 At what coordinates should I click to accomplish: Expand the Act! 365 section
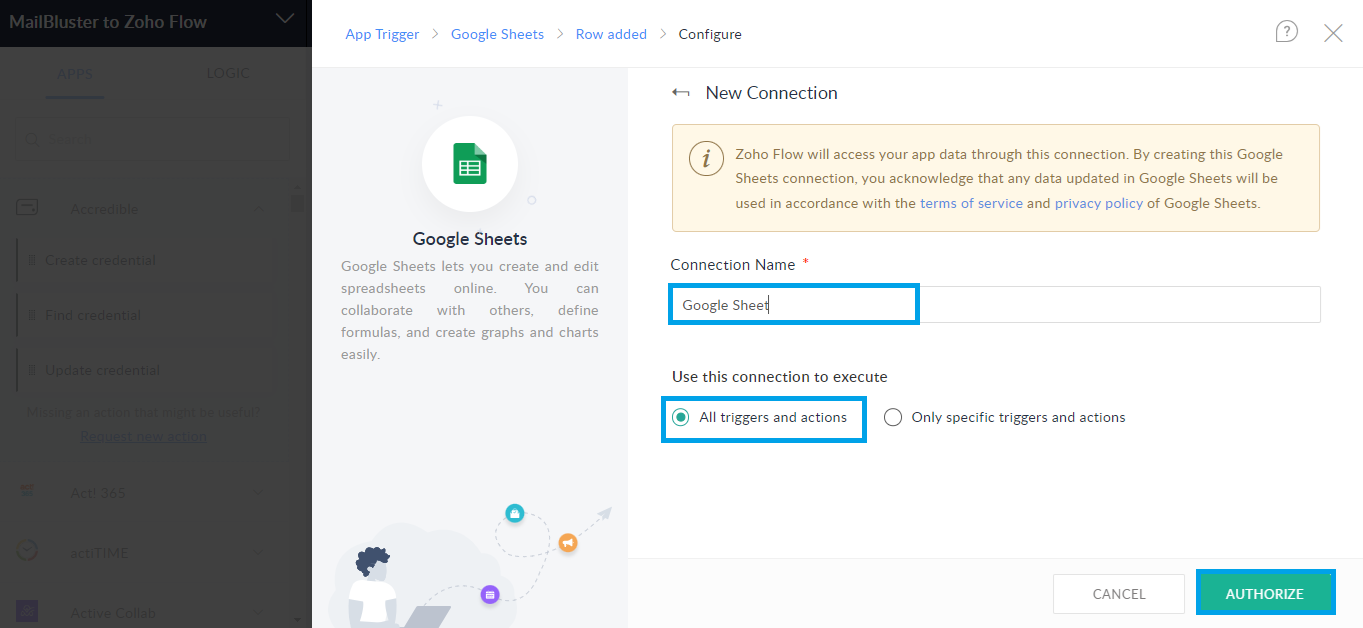pos(260,492)
